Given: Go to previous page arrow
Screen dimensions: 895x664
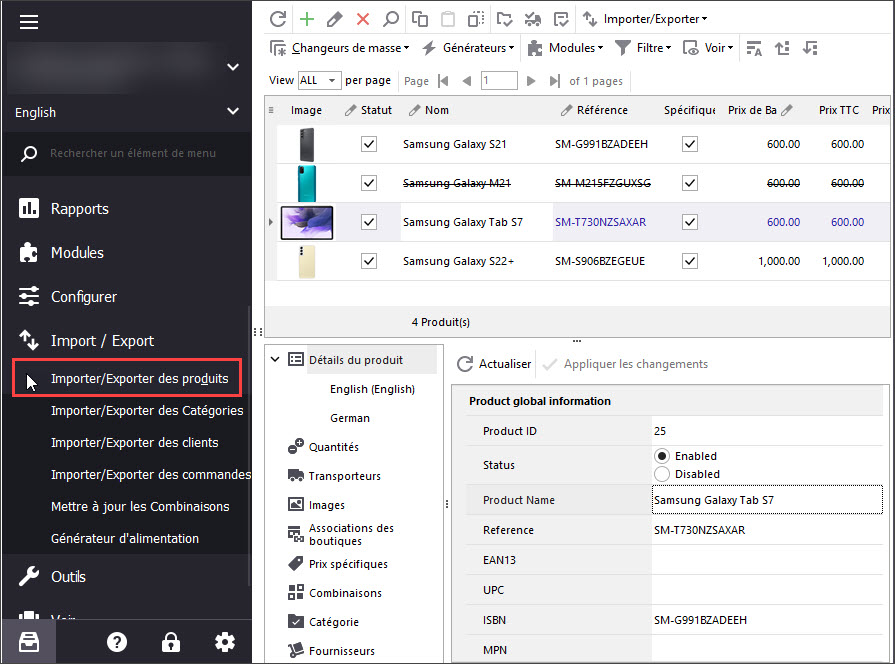Looking at the screenshot, I should point(467,81).
